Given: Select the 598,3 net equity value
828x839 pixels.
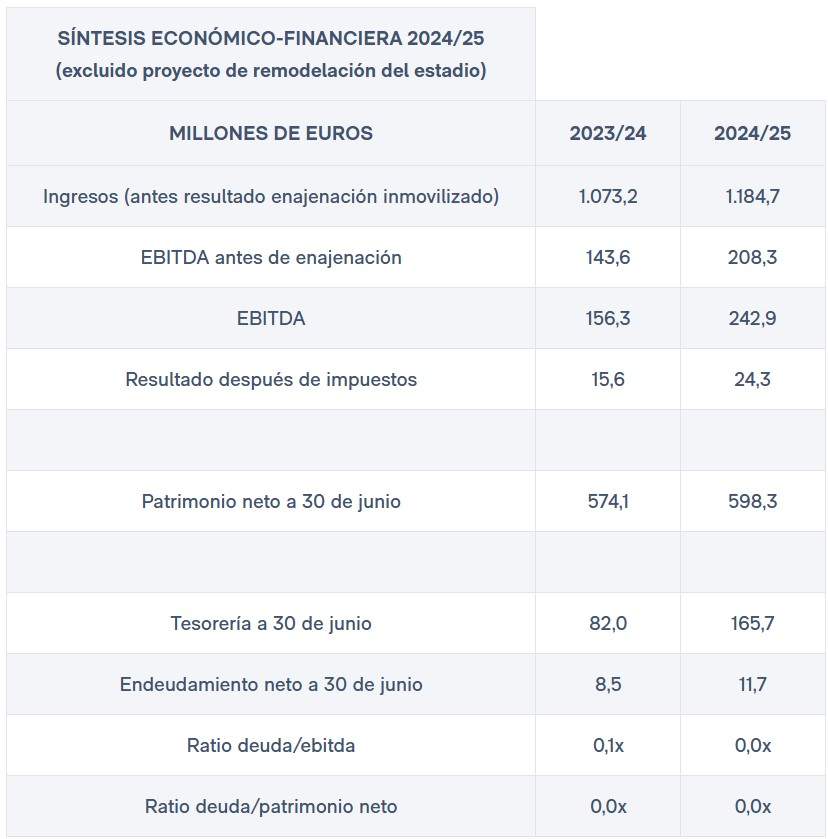Looking at the screenshot, I should pyautogui.click(x=752, y=501).
